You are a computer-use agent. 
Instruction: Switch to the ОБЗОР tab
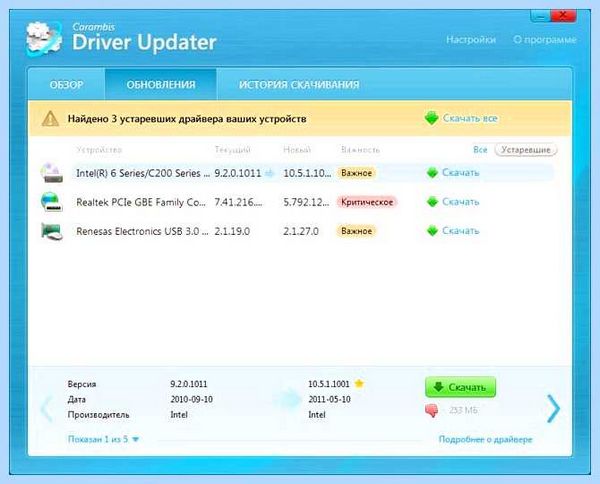(67, 85)
